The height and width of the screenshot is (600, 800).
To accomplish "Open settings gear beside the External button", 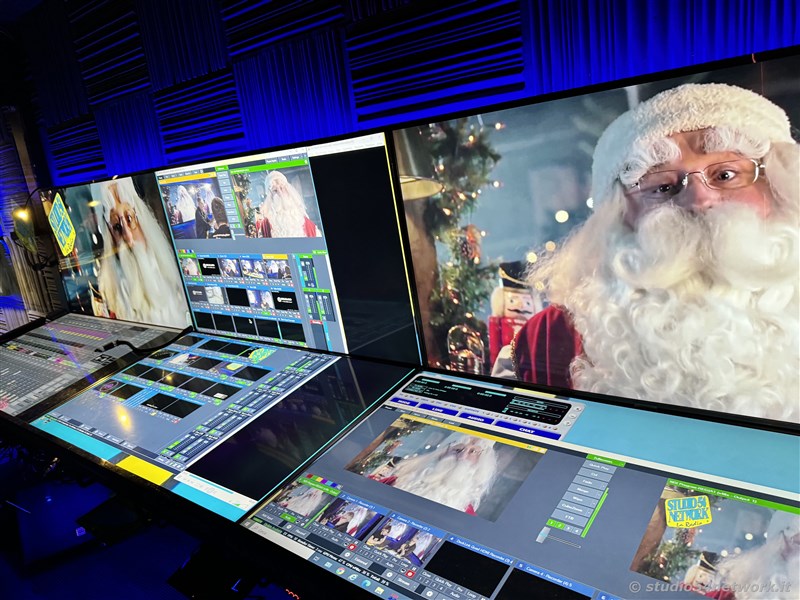I will click(x=347, y=555).
